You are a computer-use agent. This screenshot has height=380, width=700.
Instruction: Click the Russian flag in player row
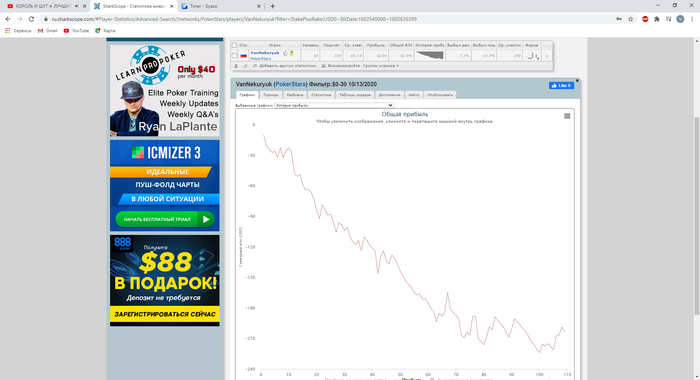[243, 56]
